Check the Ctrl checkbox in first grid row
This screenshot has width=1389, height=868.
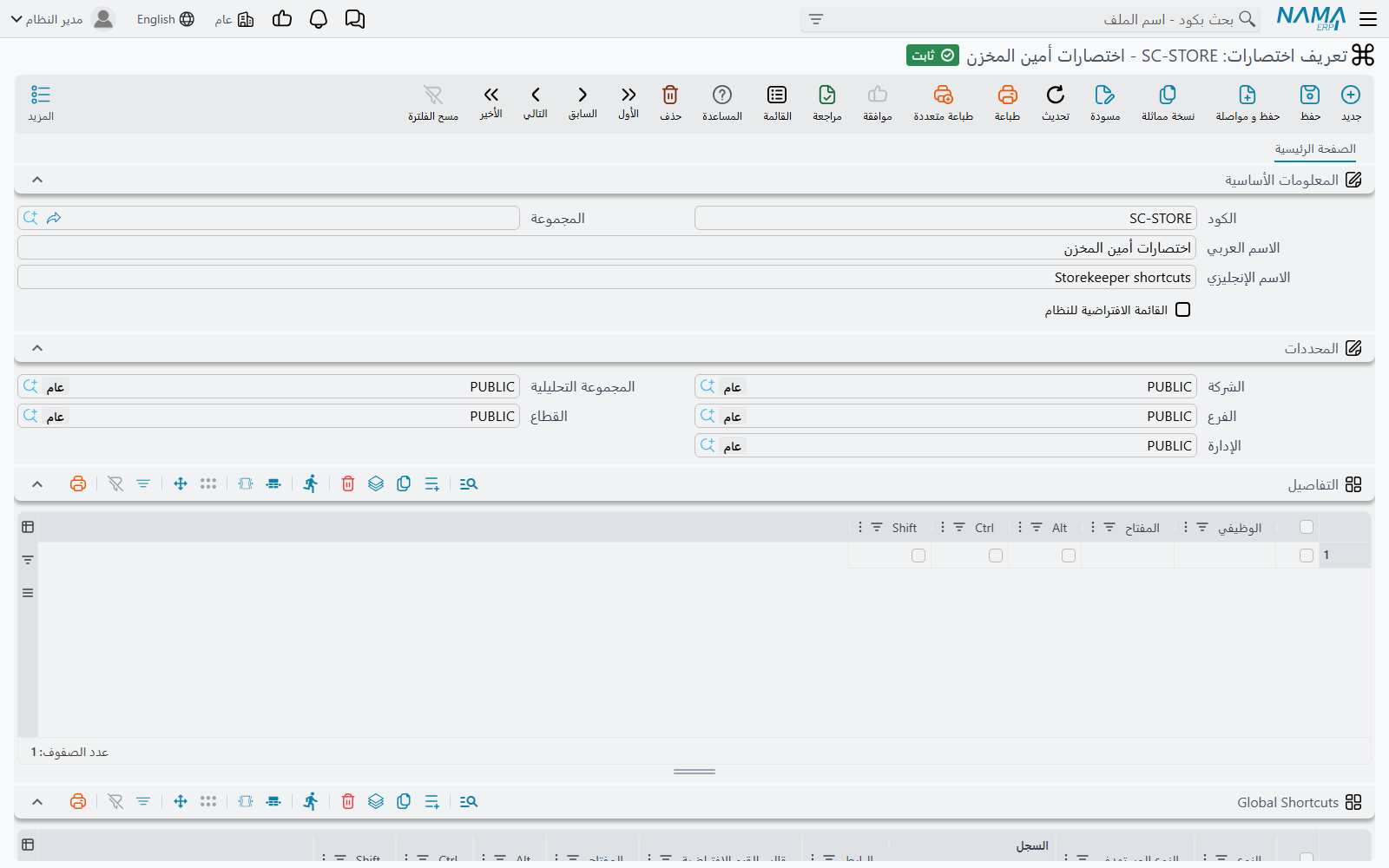tap(996, 556)
